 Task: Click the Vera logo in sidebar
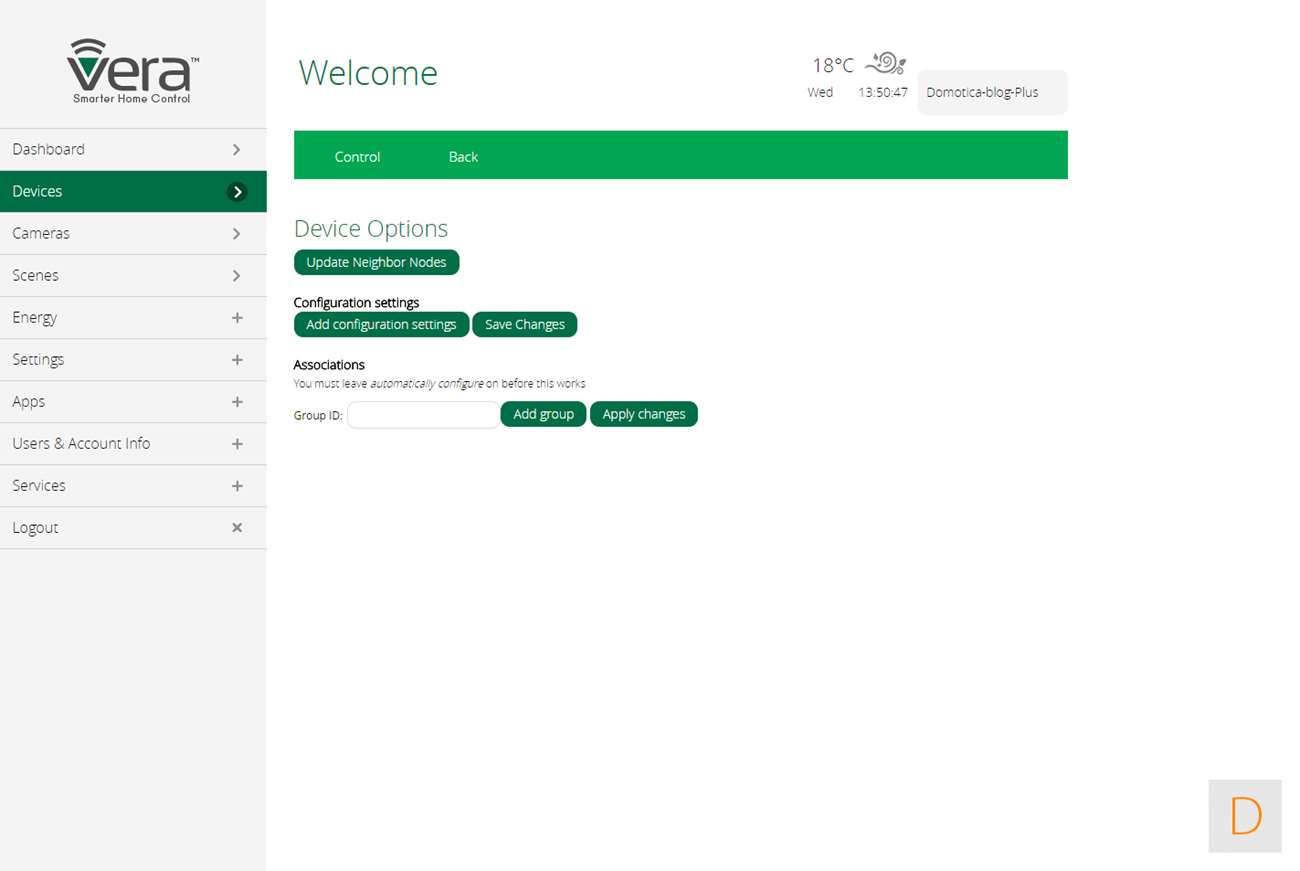pos(132,70)
